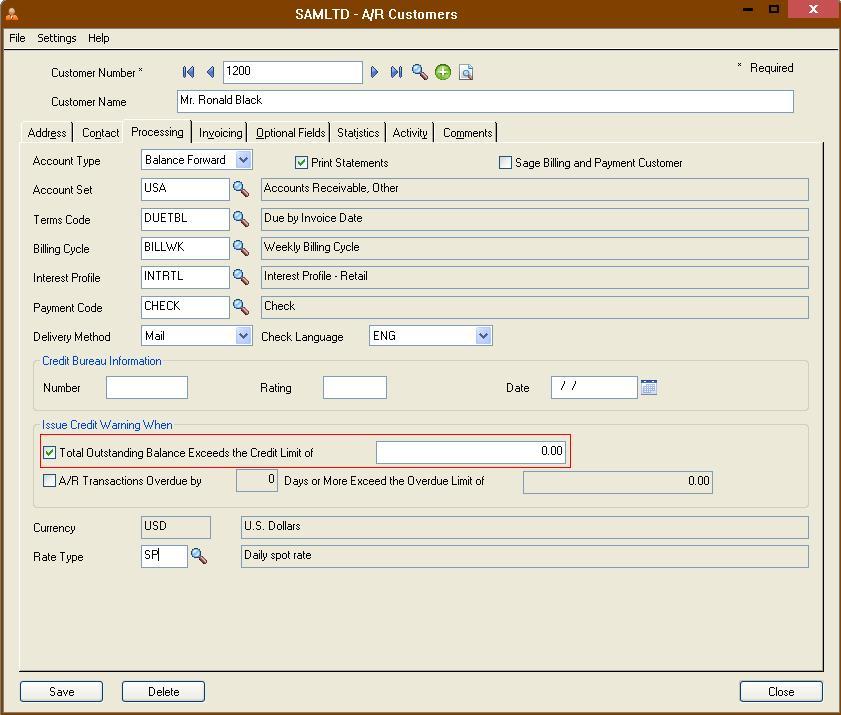Click the Credit Bureau Number field
This screenshot has width=841, height=715.
[147, 387]
